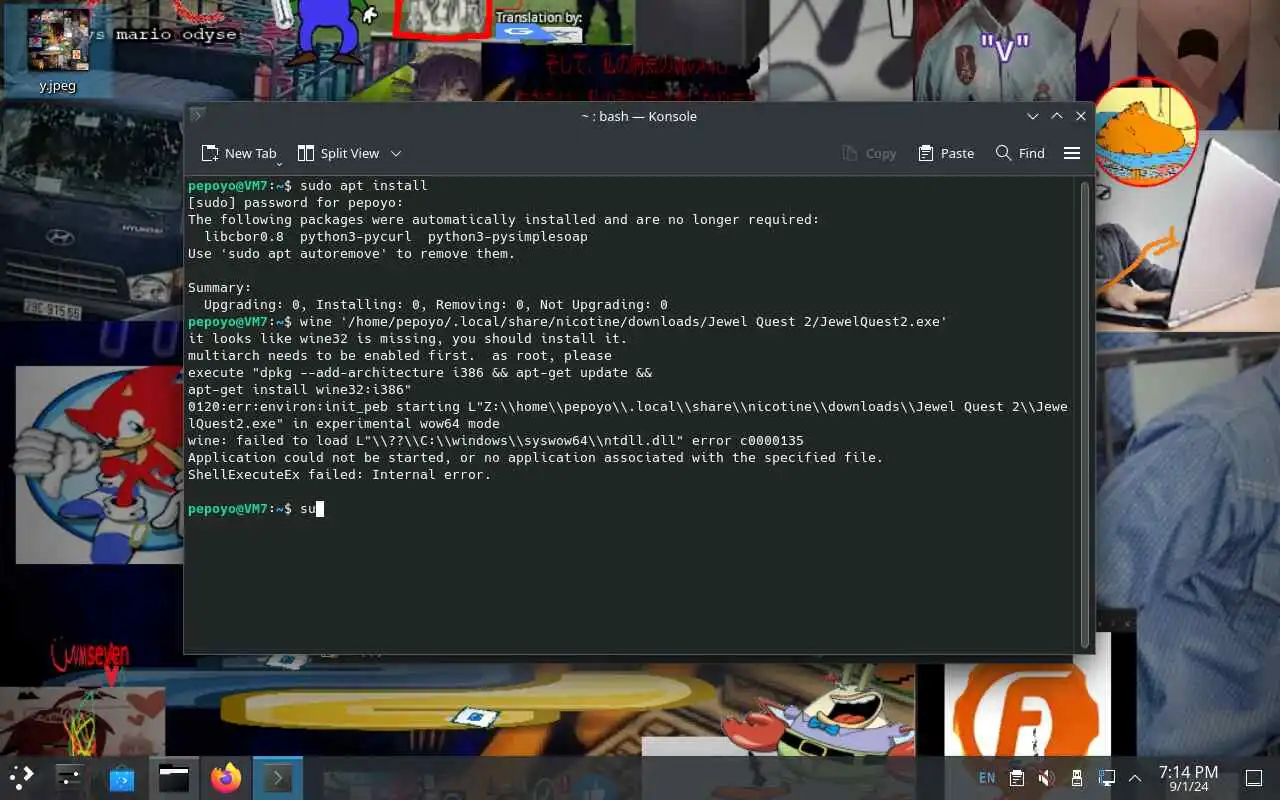
Task: Click the Konsole window icon in title bar
Action: pyautogui.click(x=198, y=116)
